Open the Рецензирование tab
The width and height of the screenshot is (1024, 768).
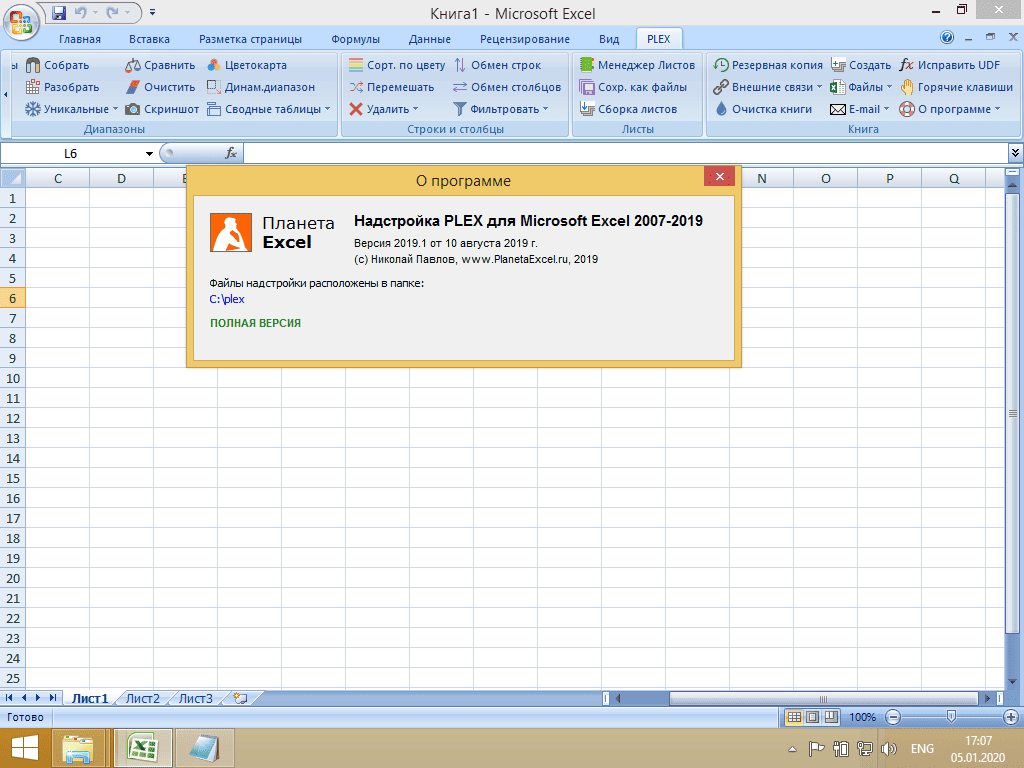click(524, 39)
